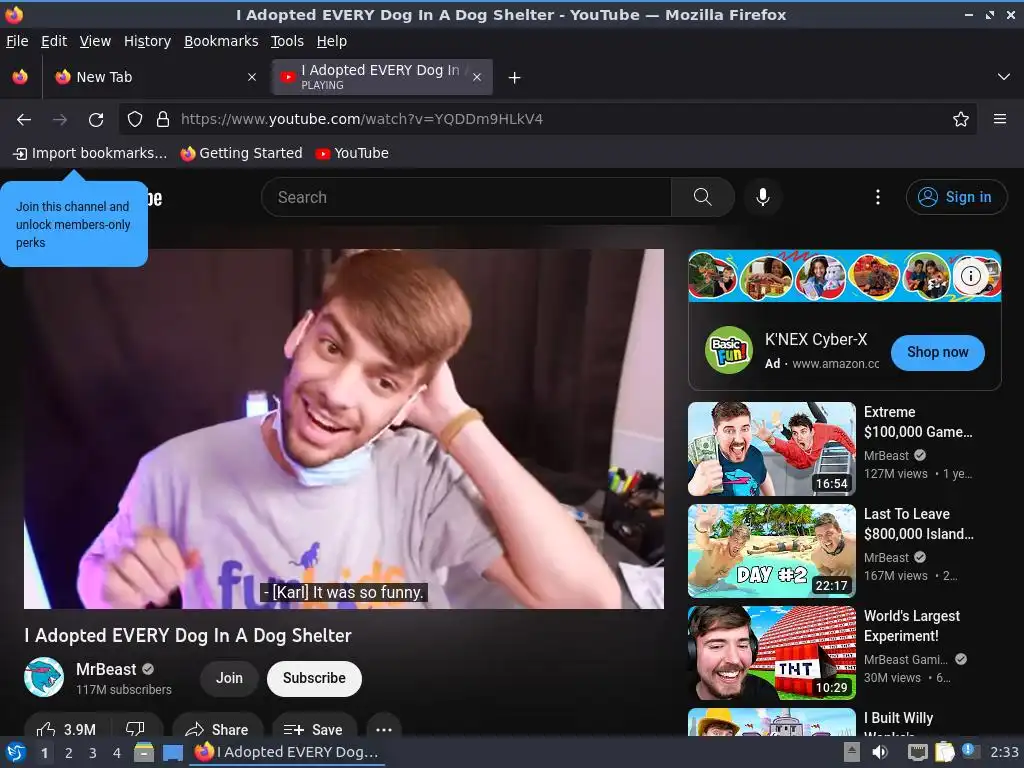The width and height of the screenshot is (1024, 768).
Task: Open the Getting Started bookmark
Action: click(241, 153)
